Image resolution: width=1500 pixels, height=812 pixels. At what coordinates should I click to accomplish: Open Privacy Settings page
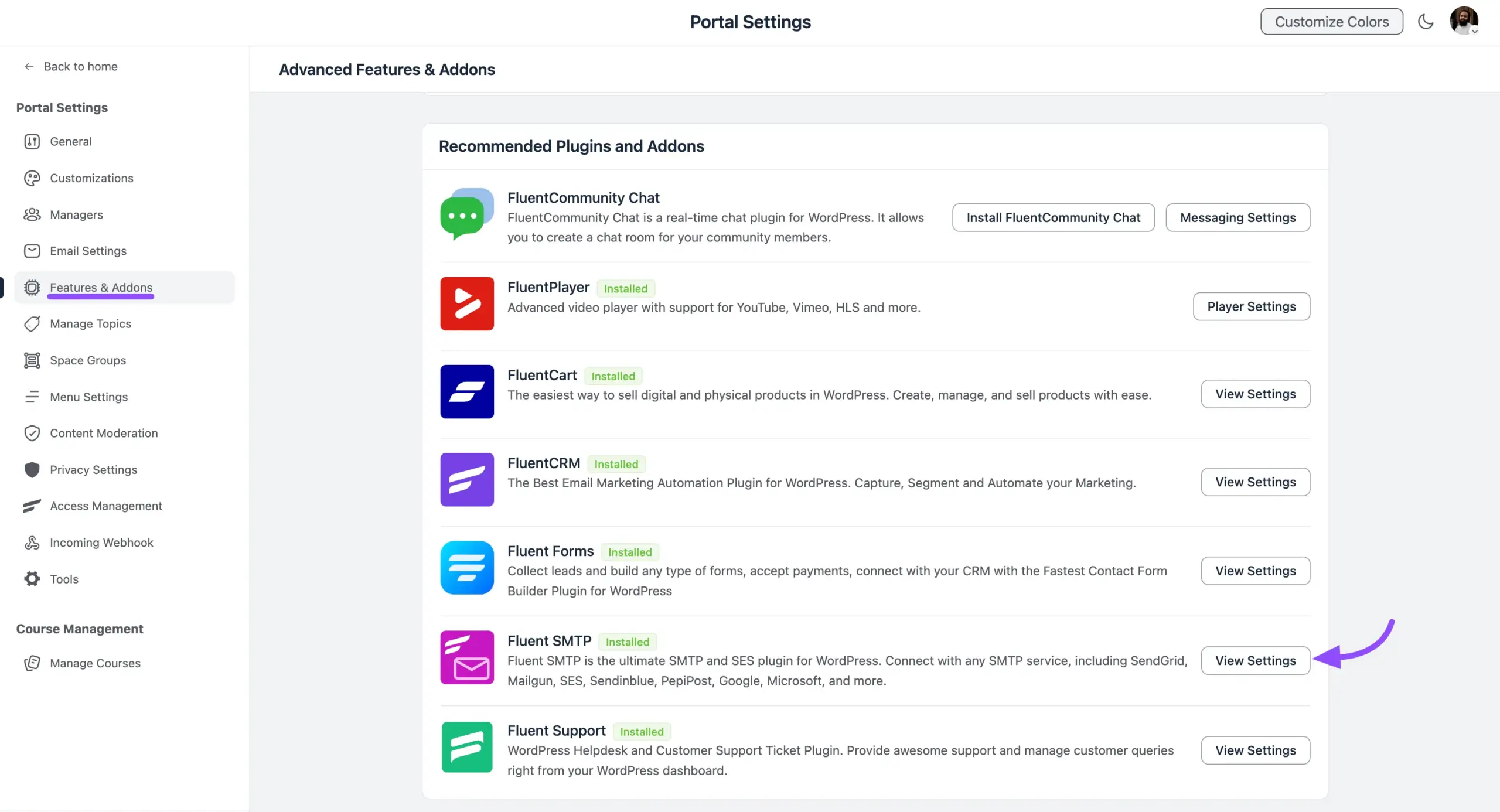(124, 470)
